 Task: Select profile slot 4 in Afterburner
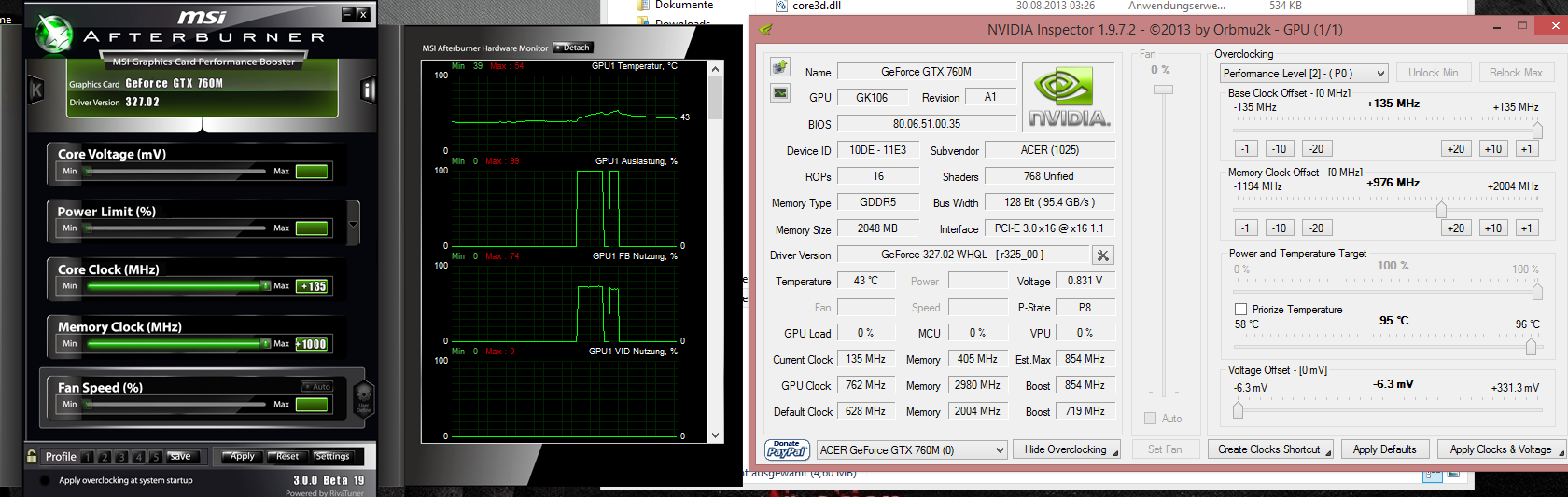pos(138,457)
